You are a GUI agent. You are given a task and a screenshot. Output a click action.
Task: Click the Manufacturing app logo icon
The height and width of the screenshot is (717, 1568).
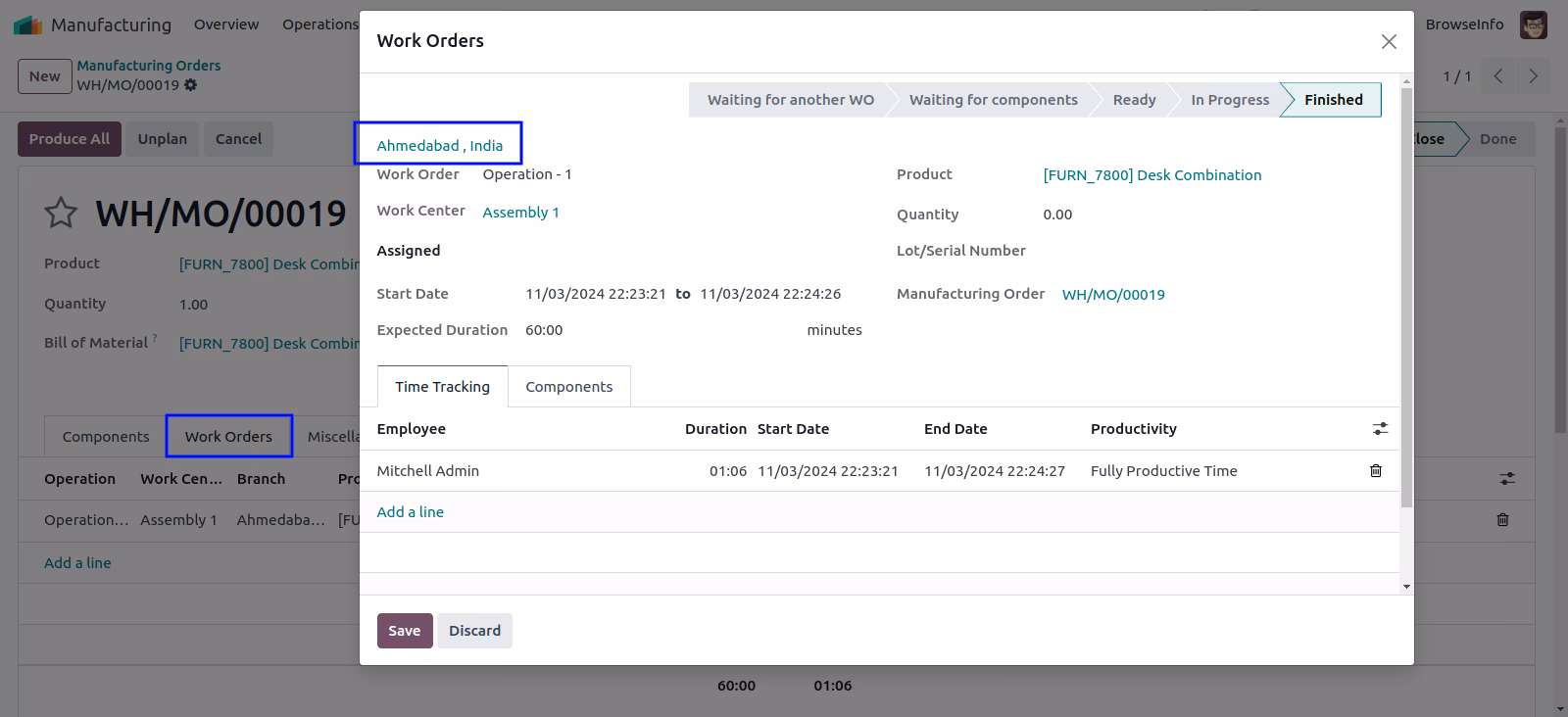[27, 24]
